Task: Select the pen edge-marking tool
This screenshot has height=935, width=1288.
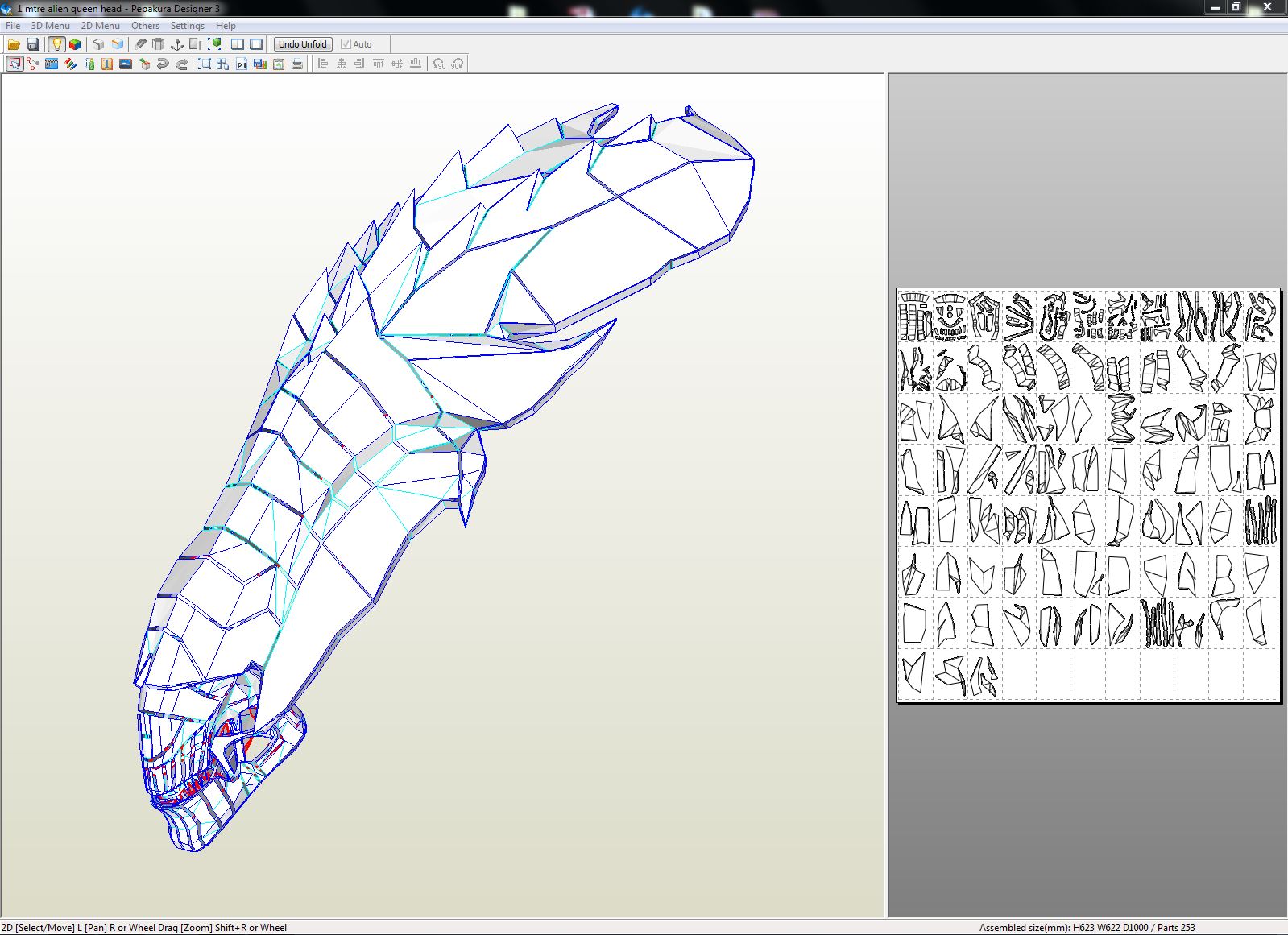Action: click(x=140, y=44)
